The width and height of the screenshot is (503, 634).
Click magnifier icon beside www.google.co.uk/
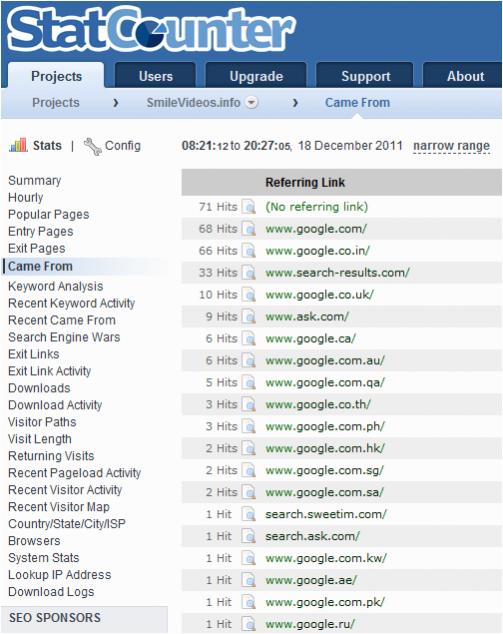[249, 295]
